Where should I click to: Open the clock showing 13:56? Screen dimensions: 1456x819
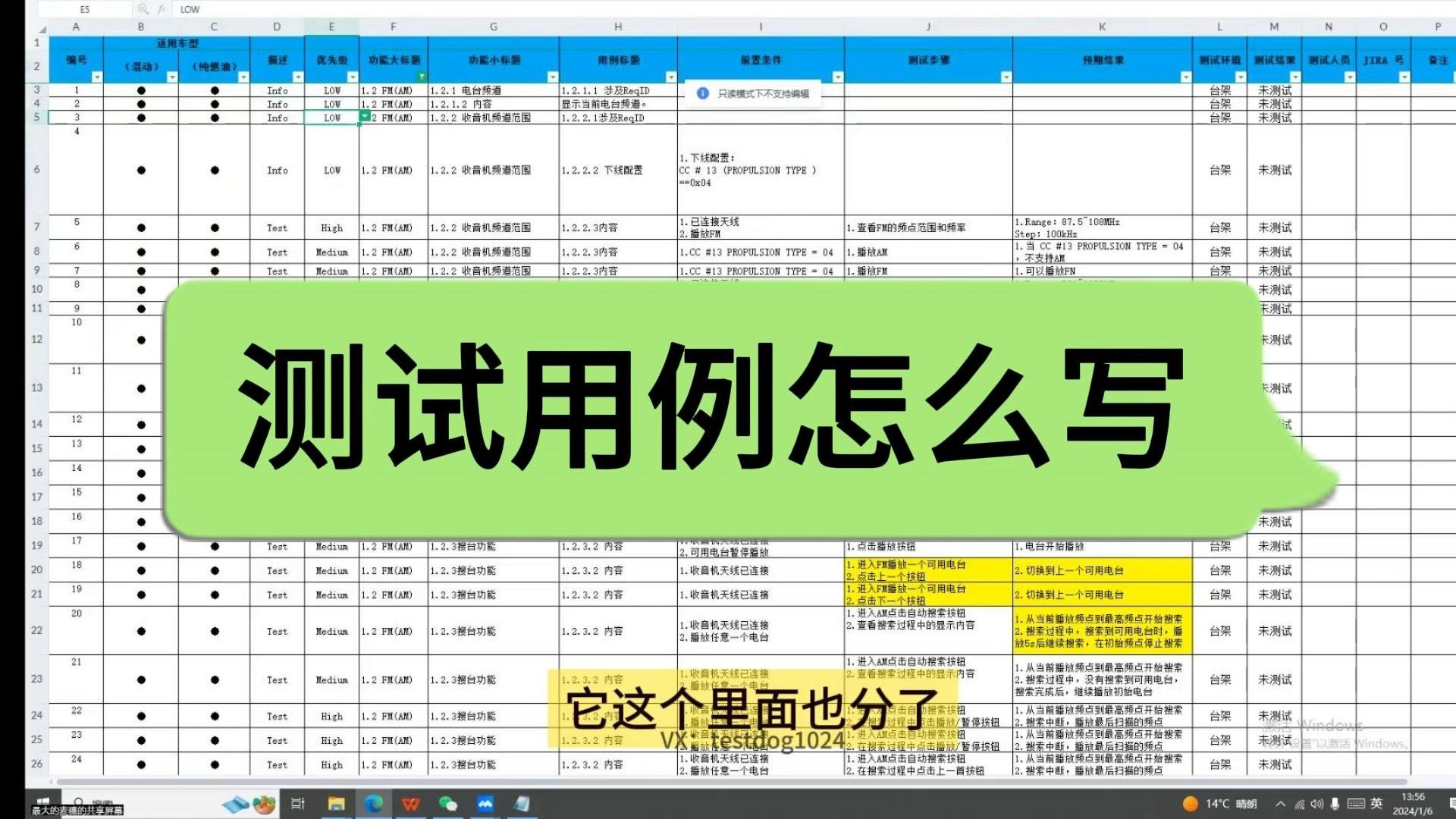pyautogui.click(x=1413, y=804)
